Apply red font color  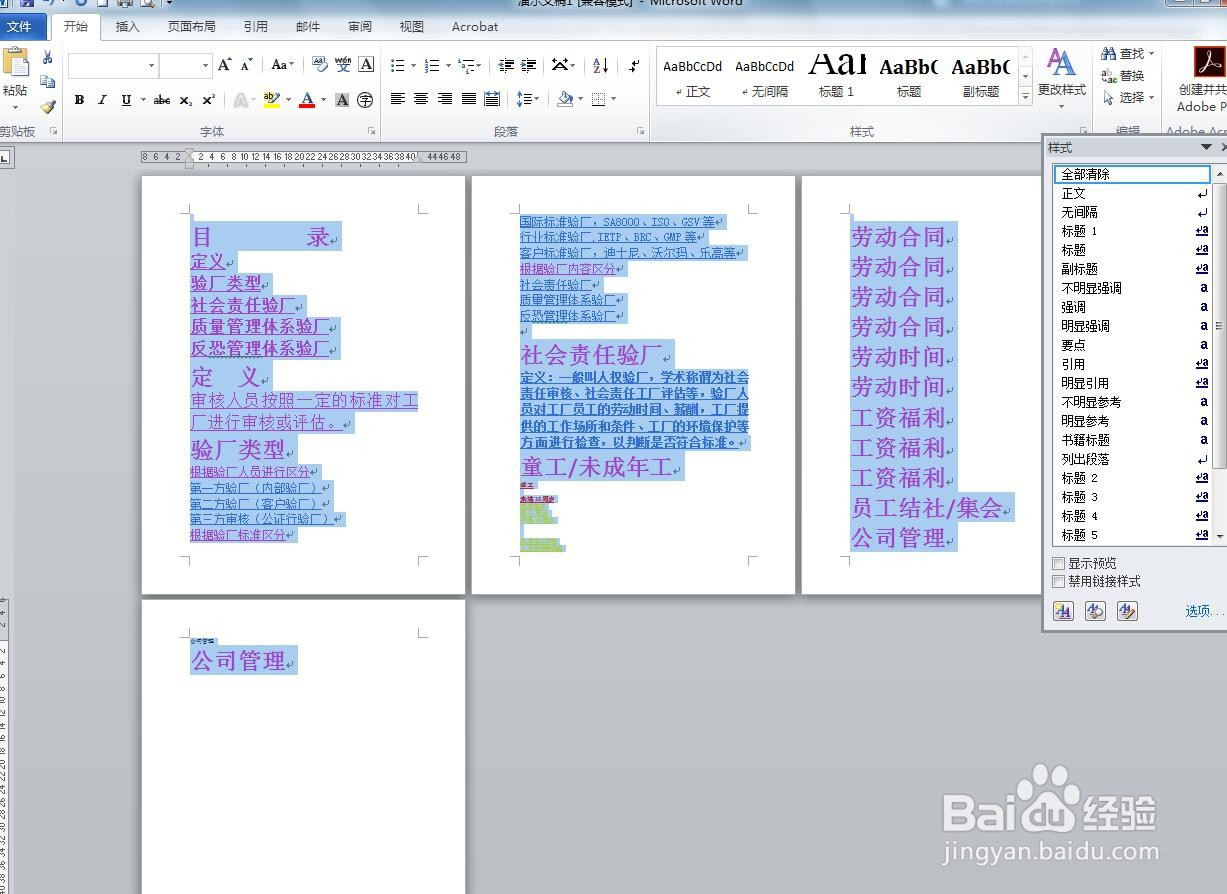click(306, 100)
